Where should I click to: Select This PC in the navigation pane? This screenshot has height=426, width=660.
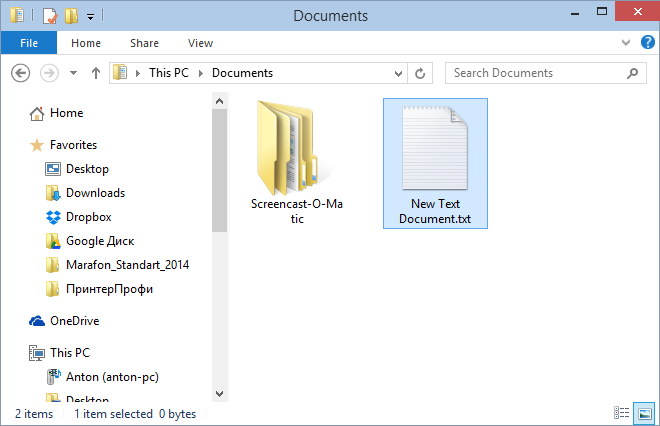pyautogui.click(x=70, y=353)
